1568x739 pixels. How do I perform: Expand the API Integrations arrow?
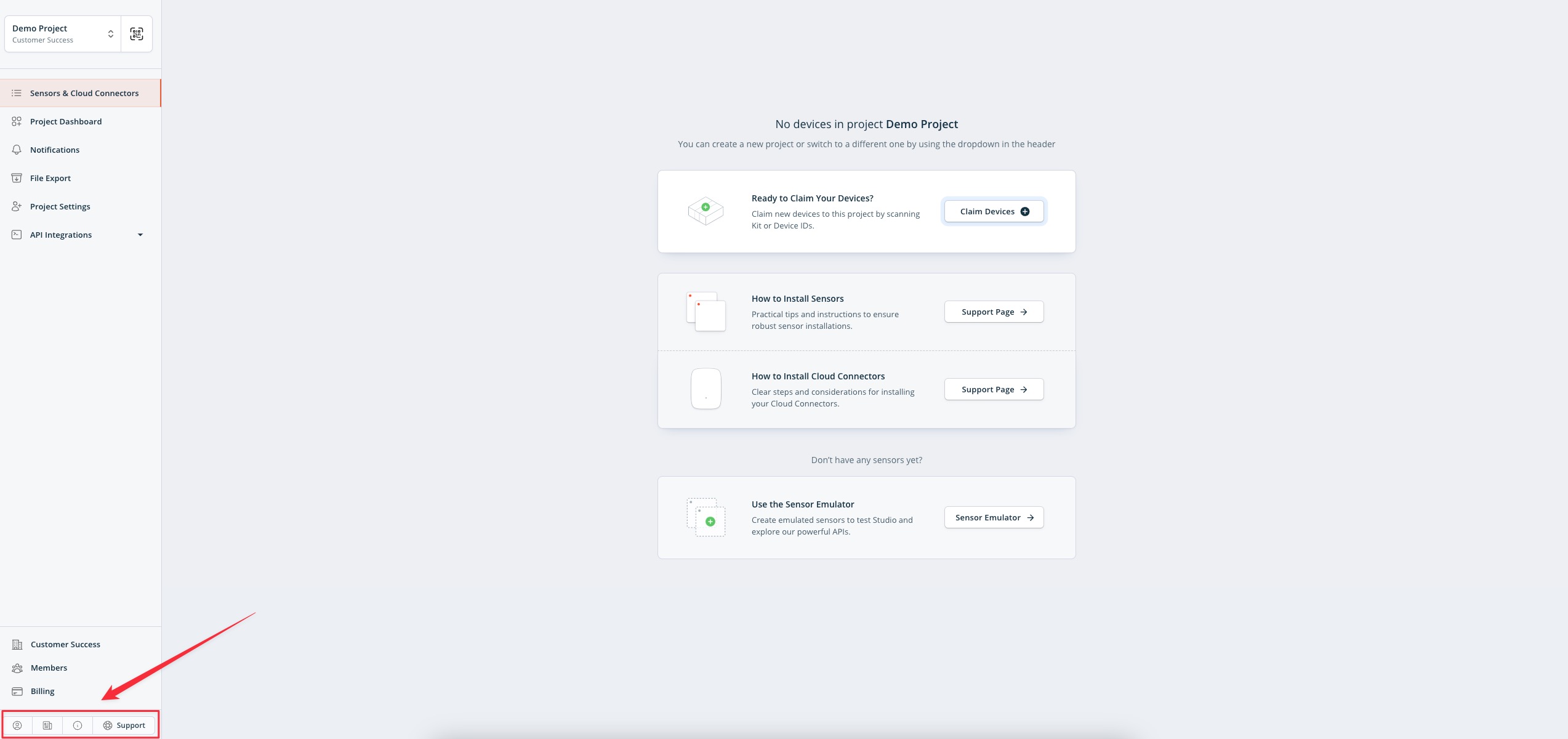coord(140,235)
